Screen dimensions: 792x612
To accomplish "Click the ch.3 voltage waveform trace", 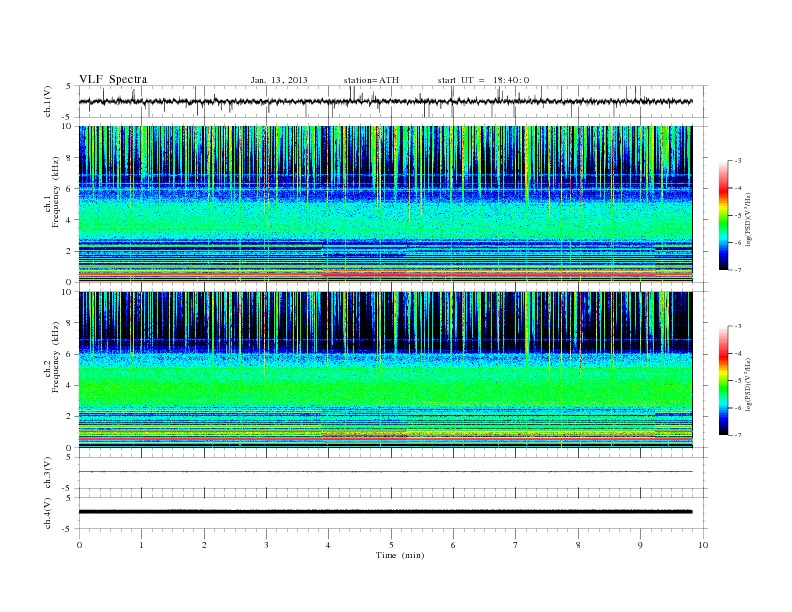I will tap(385, 472).
